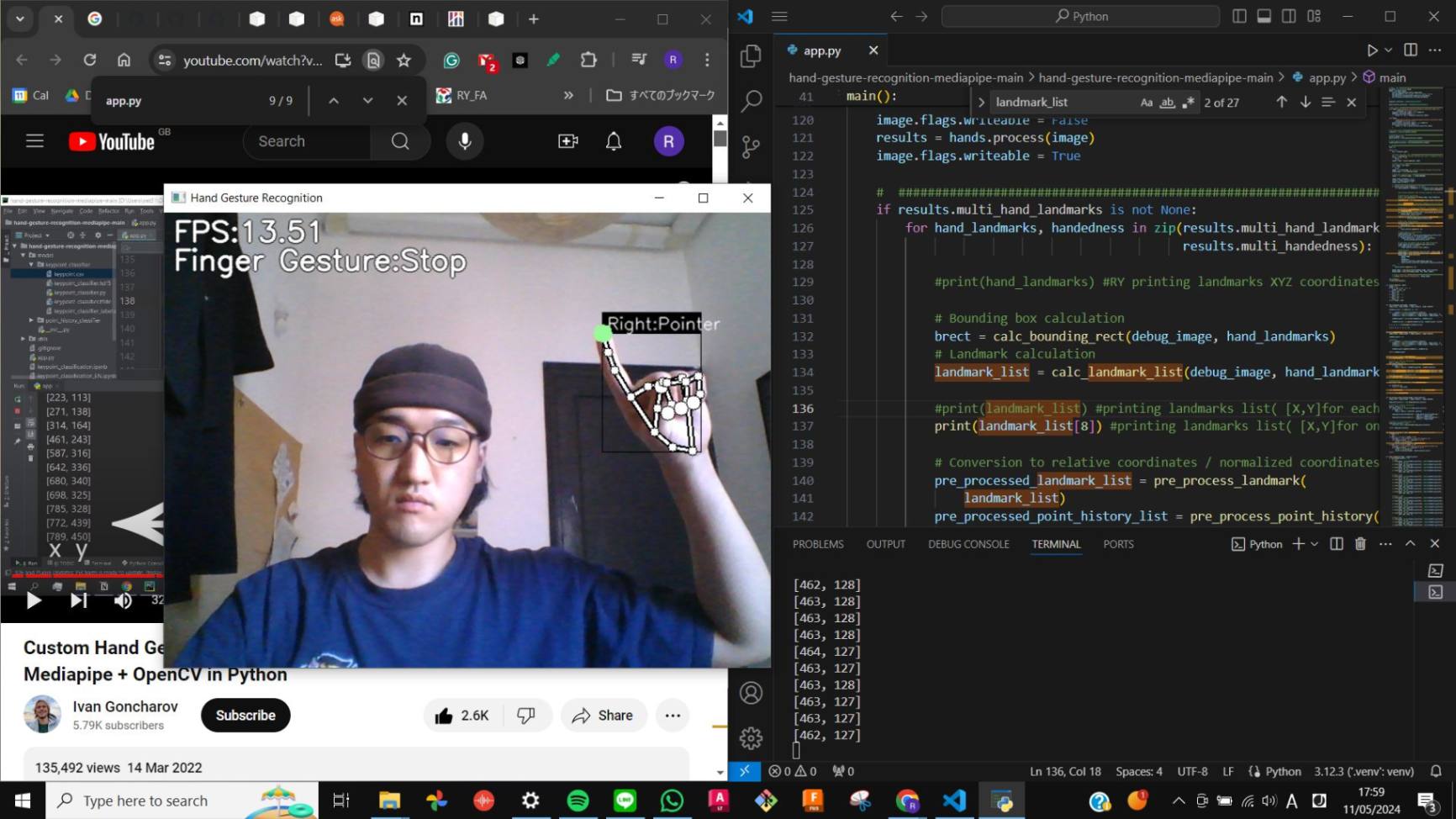This screenshot has height=819, width=1456.
Task: Switch to the PROBLEMS panel tab
Action: pyautogui.click(x=818, y=544)
